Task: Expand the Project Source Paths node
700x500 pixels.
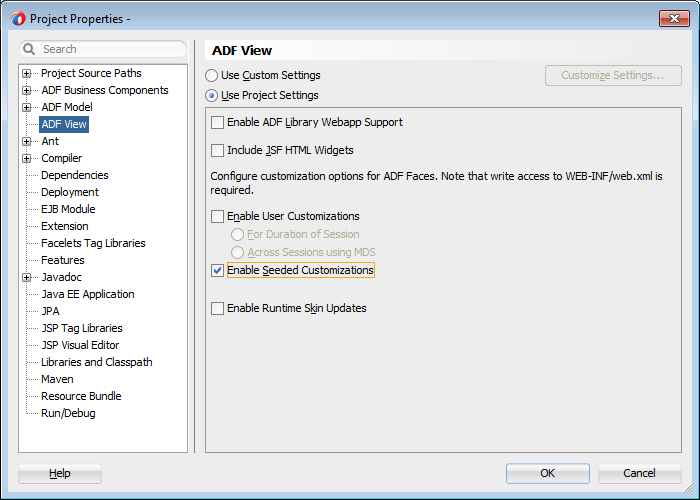Action: (27, 73)
